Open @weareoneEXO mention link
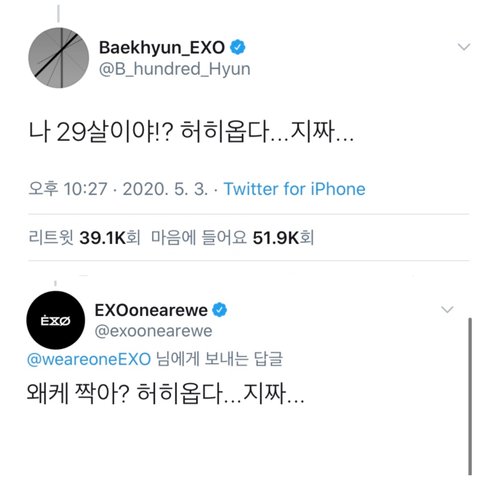This screenshot has height=480, width=480. coord(89,359)
